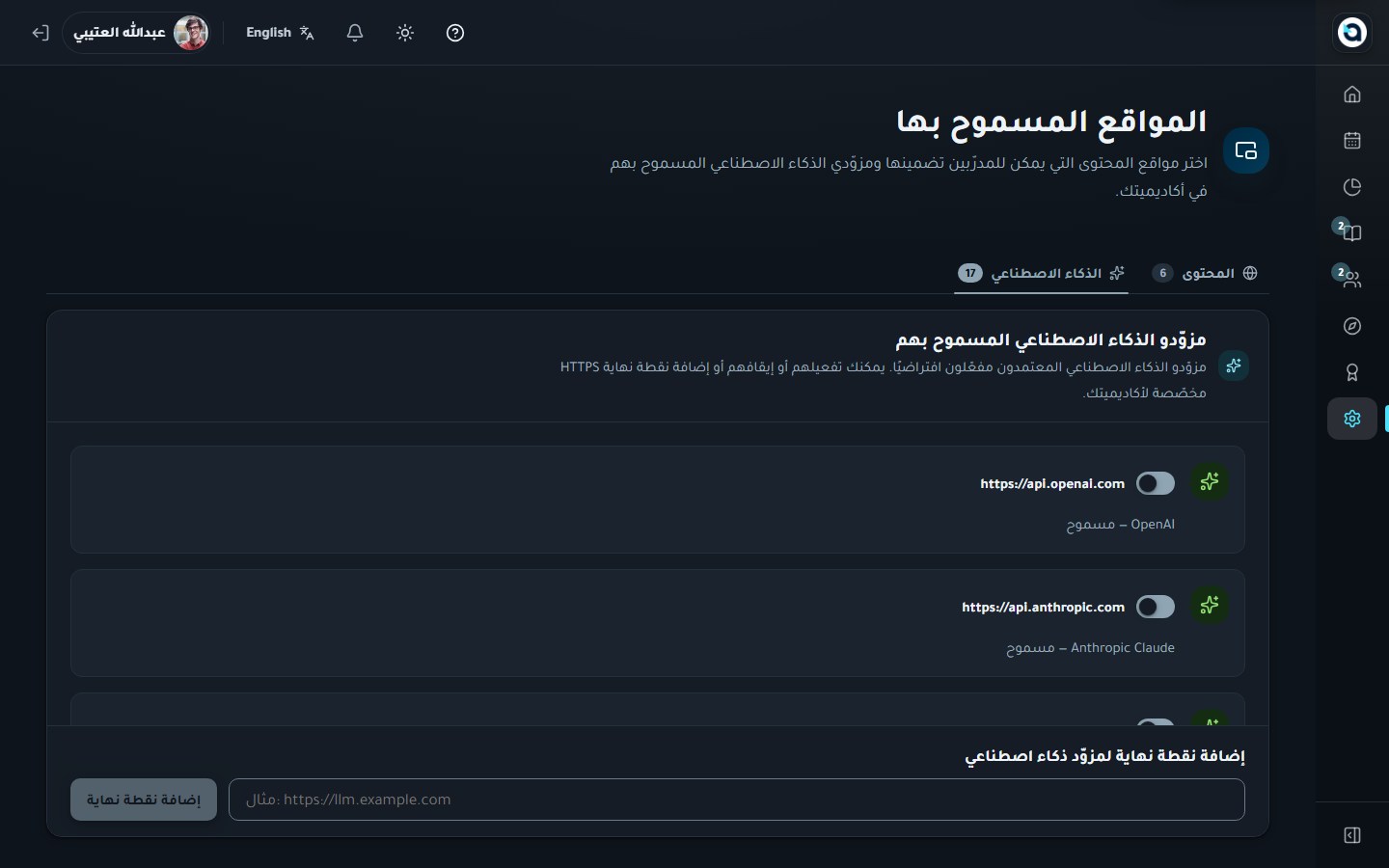Switch to the الذكاء الاصطناعي tab
This screenshot has width=1389, height=868.
(1042, 273)
